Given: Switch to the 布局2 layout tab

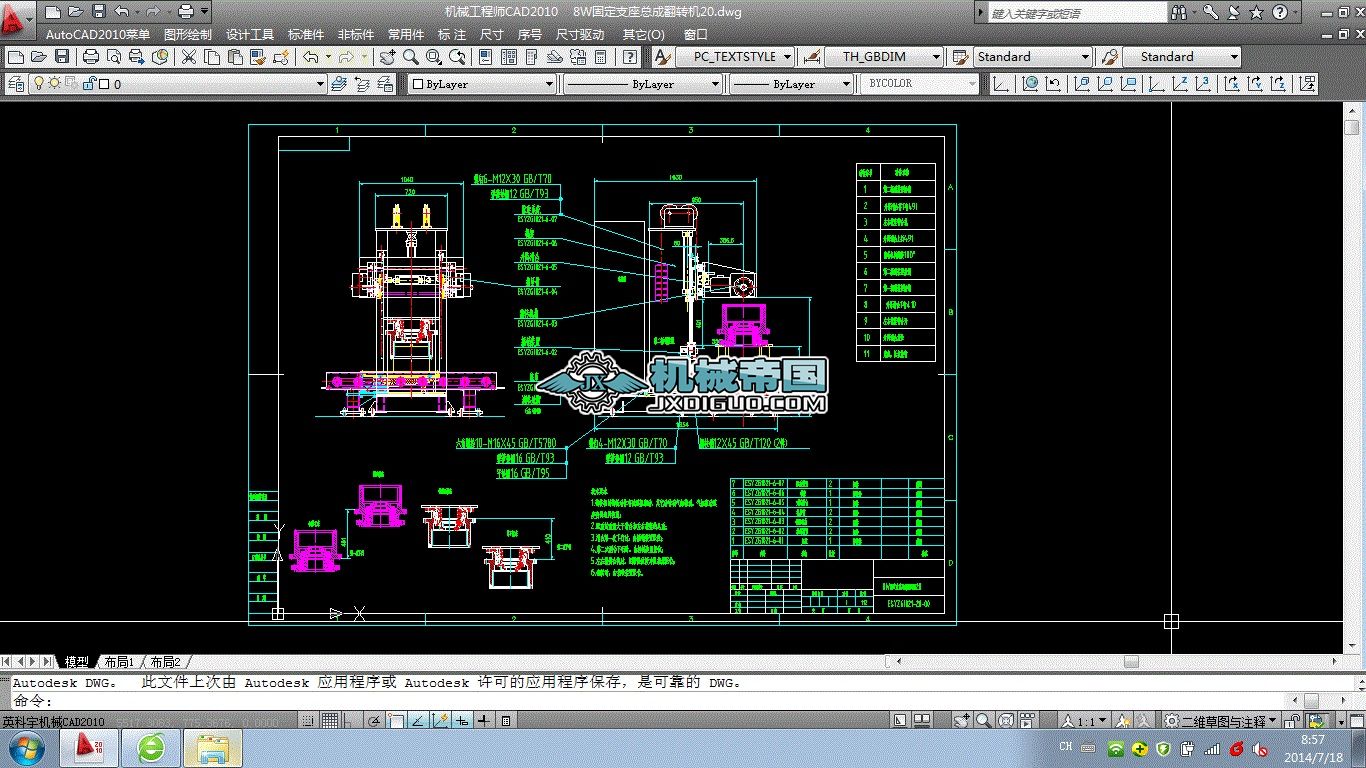Looking at the screenshot, I should point(166,662).
